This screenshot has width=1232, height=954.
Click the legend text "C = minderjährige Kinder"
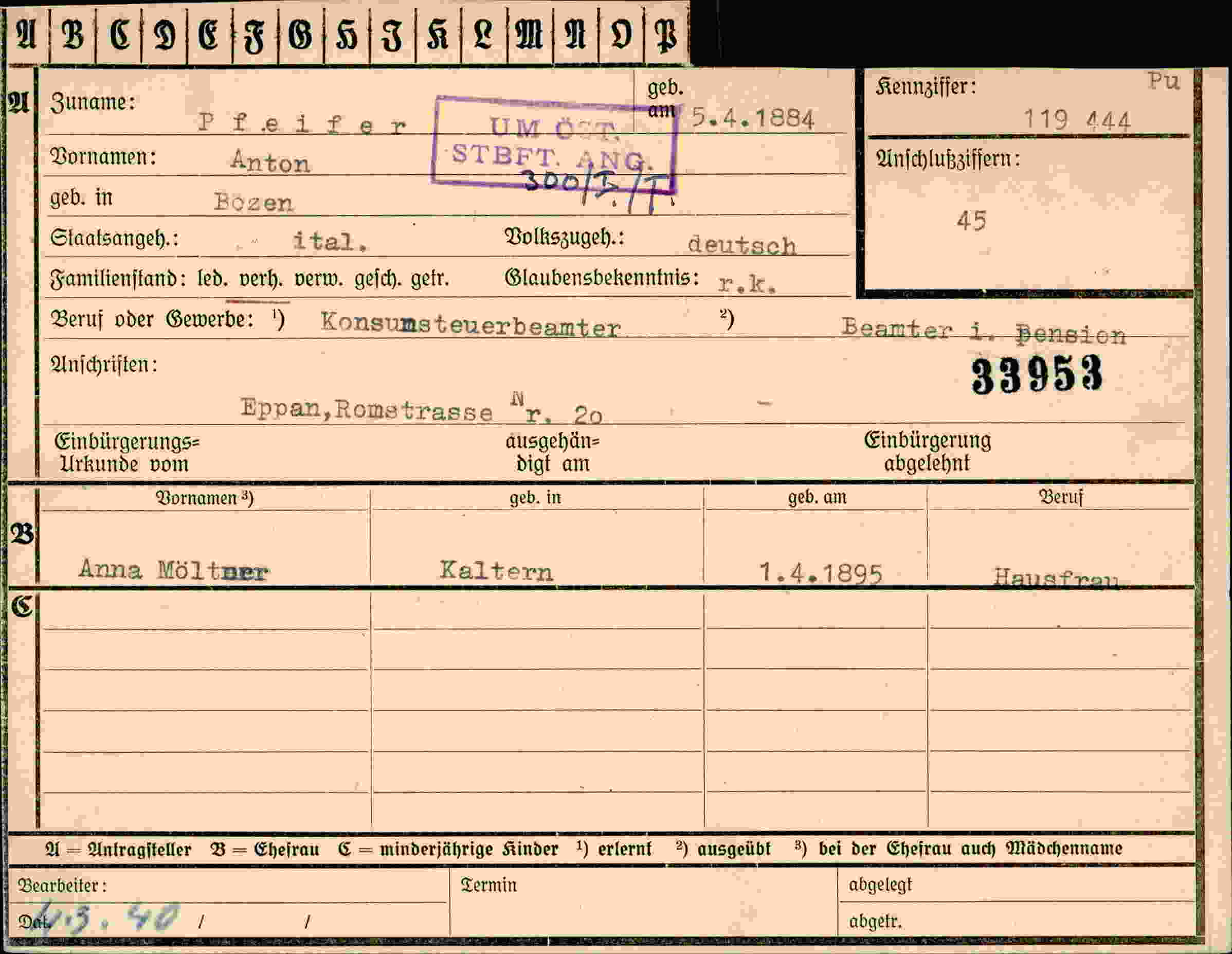point(448,850)
